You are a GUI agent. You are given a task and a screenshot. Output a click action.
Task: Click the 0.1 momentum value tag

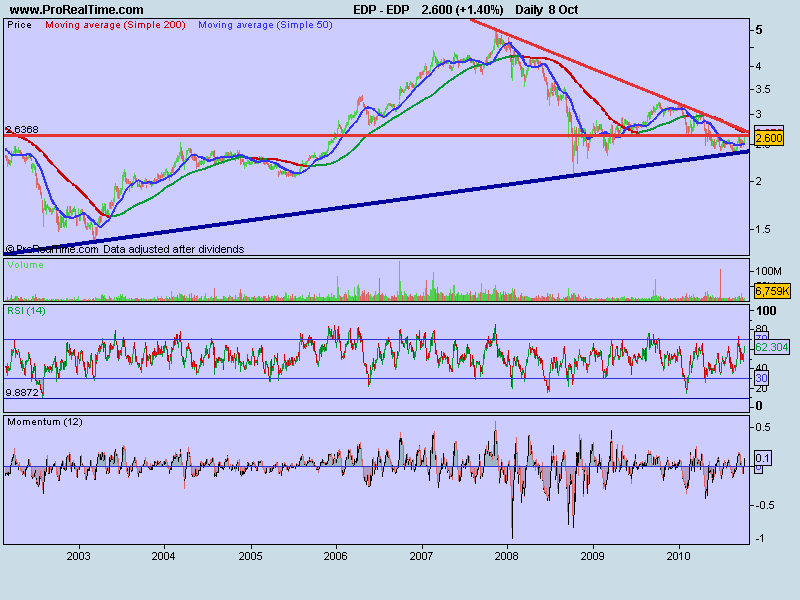[x=762, y=458]
